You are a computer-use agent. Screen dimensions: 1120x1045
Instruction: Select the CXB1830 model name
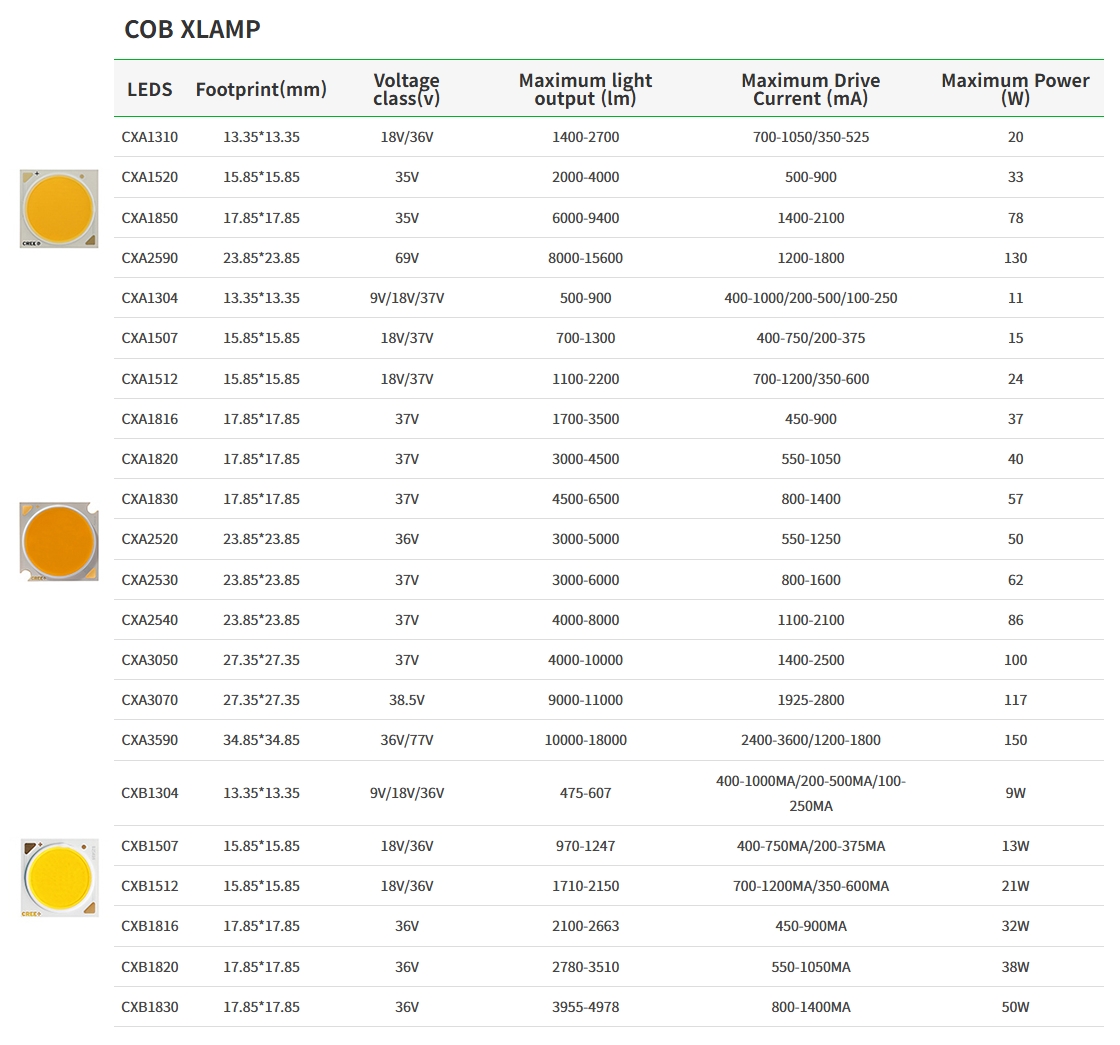(150, 1007)
